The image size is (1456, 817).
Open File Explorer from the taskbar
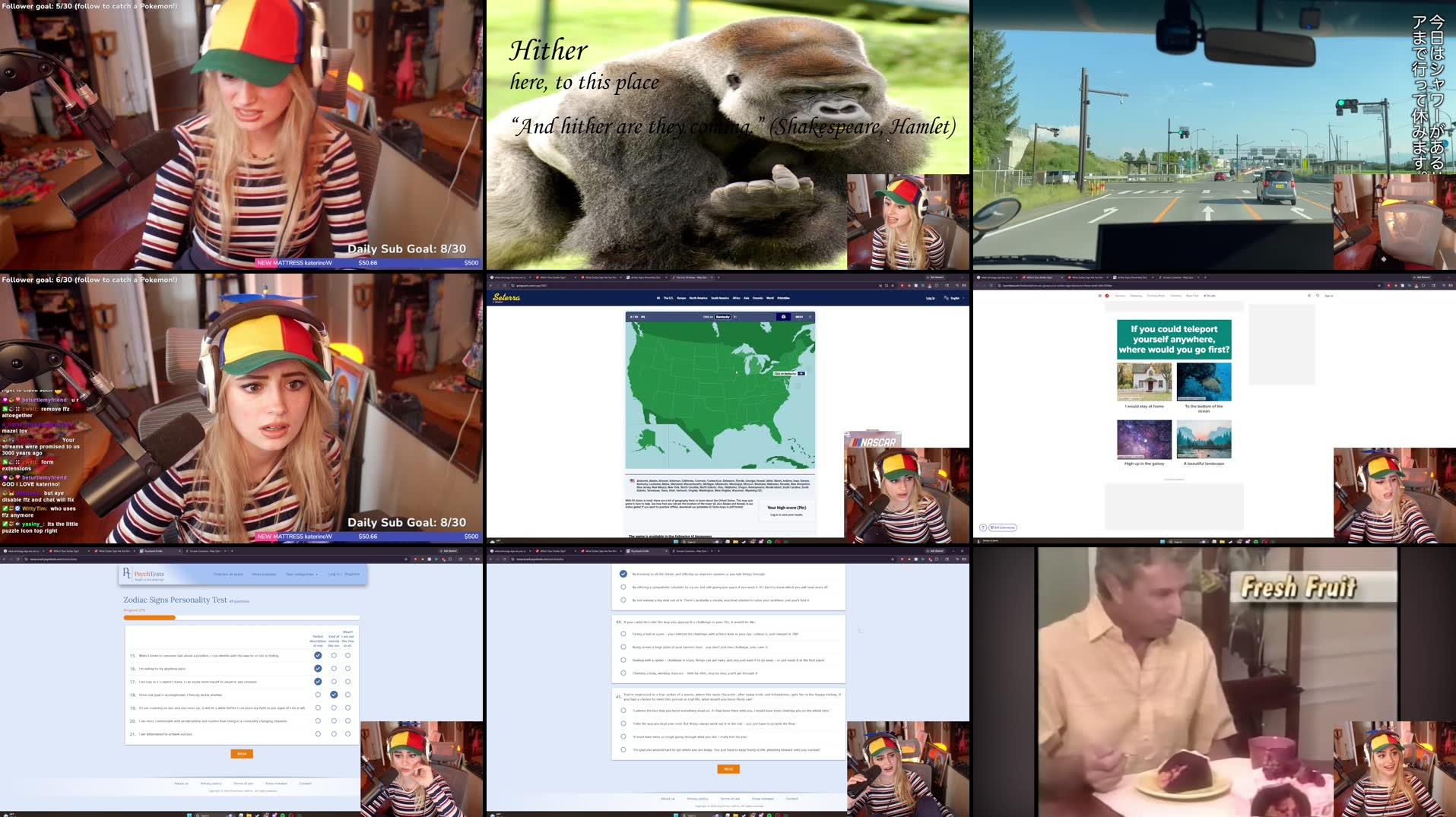click(x=249, y=814)
